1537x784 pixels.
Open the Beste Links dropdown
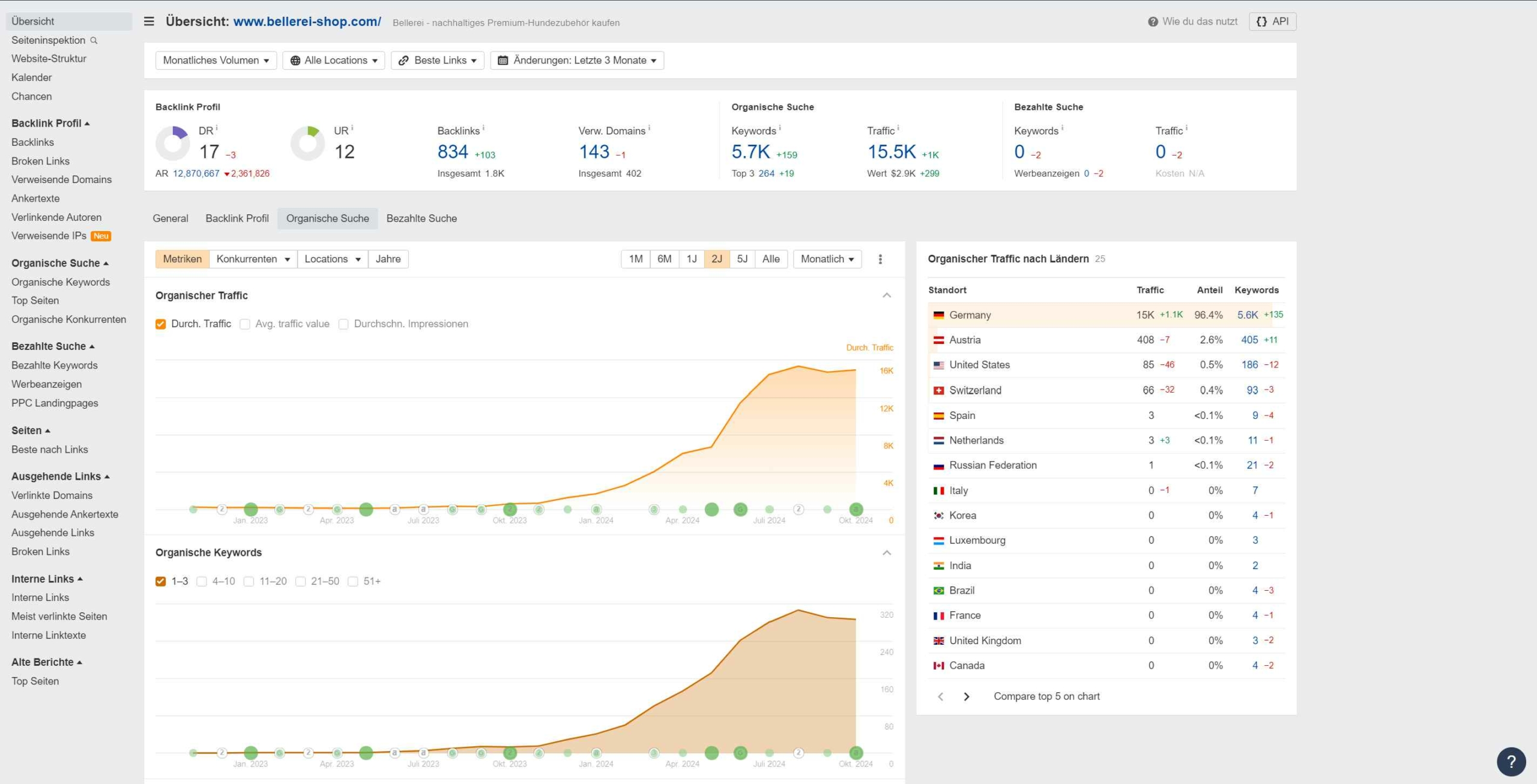click(438, 61)
